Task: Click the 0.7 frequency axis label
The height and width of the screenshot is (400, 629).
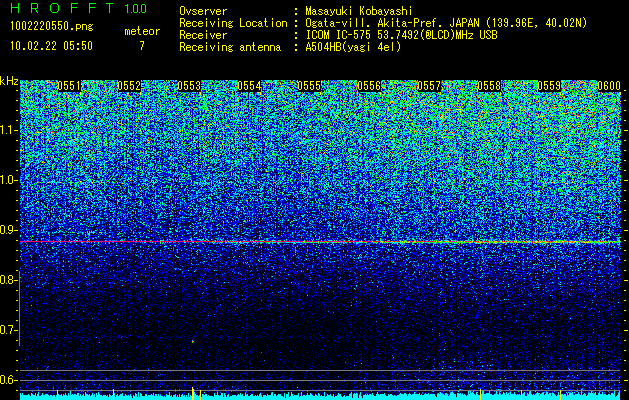Action: [7, 330]
